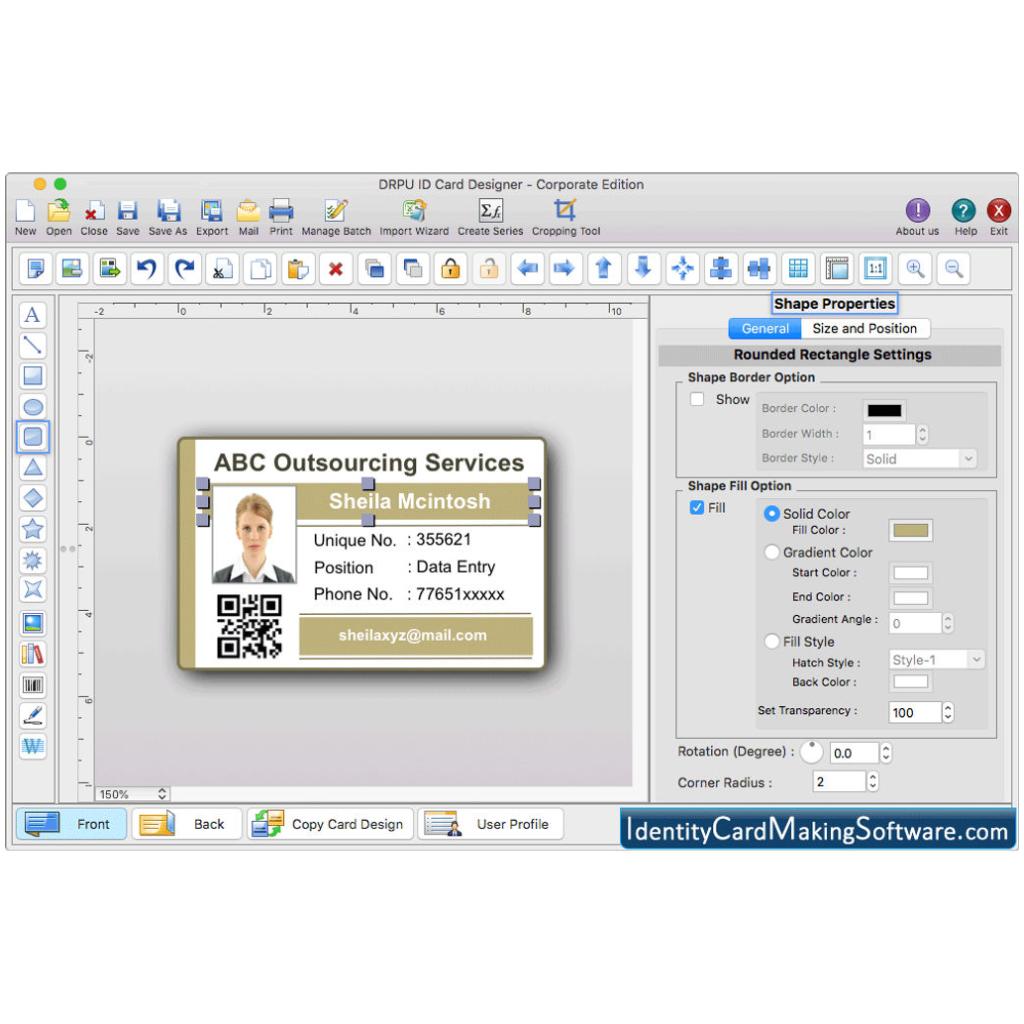Enable the Show border checkbox
Viewport: 1024px width, 1024px height.
(696, 399)
